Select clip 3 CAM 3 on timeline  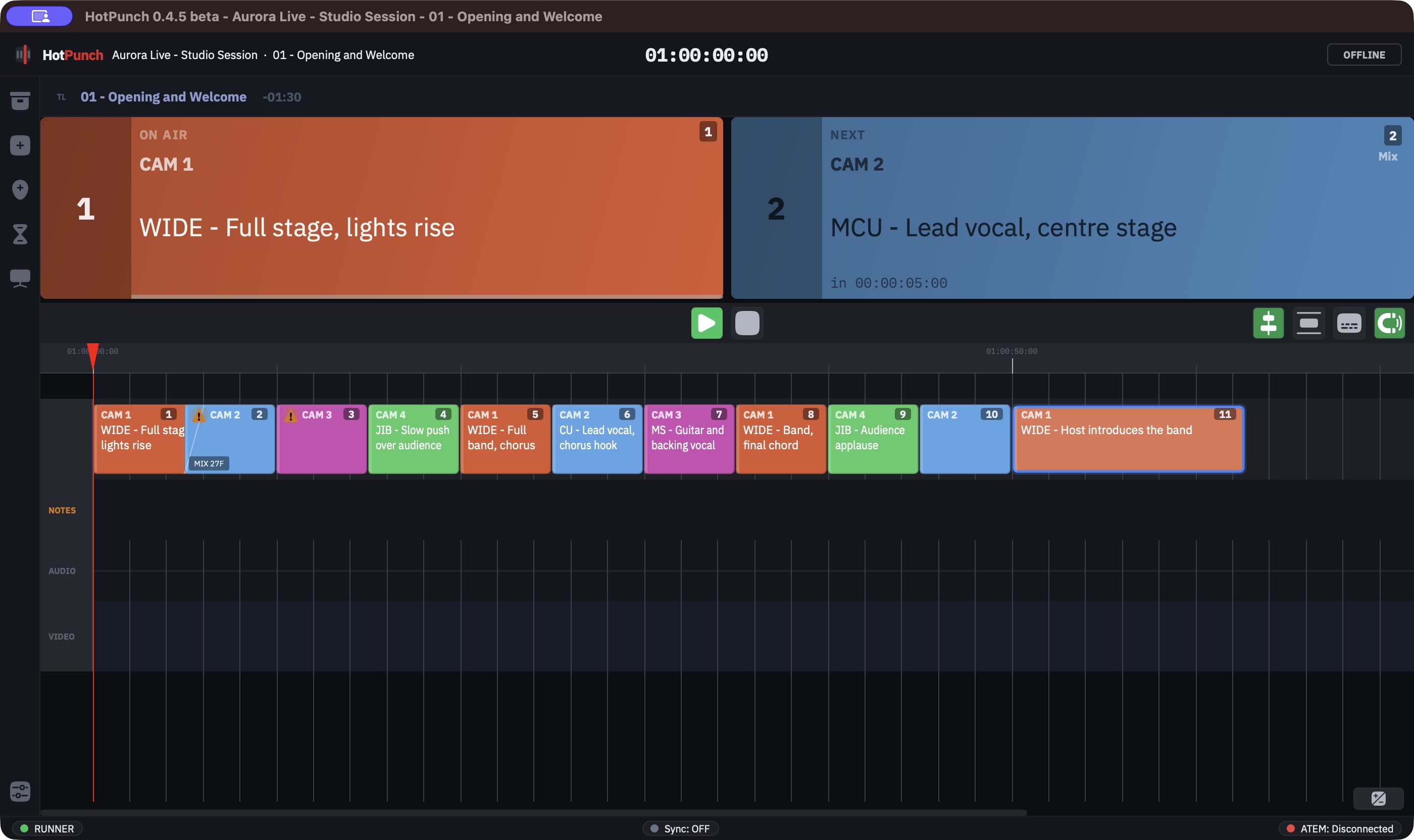click(322, 439)
